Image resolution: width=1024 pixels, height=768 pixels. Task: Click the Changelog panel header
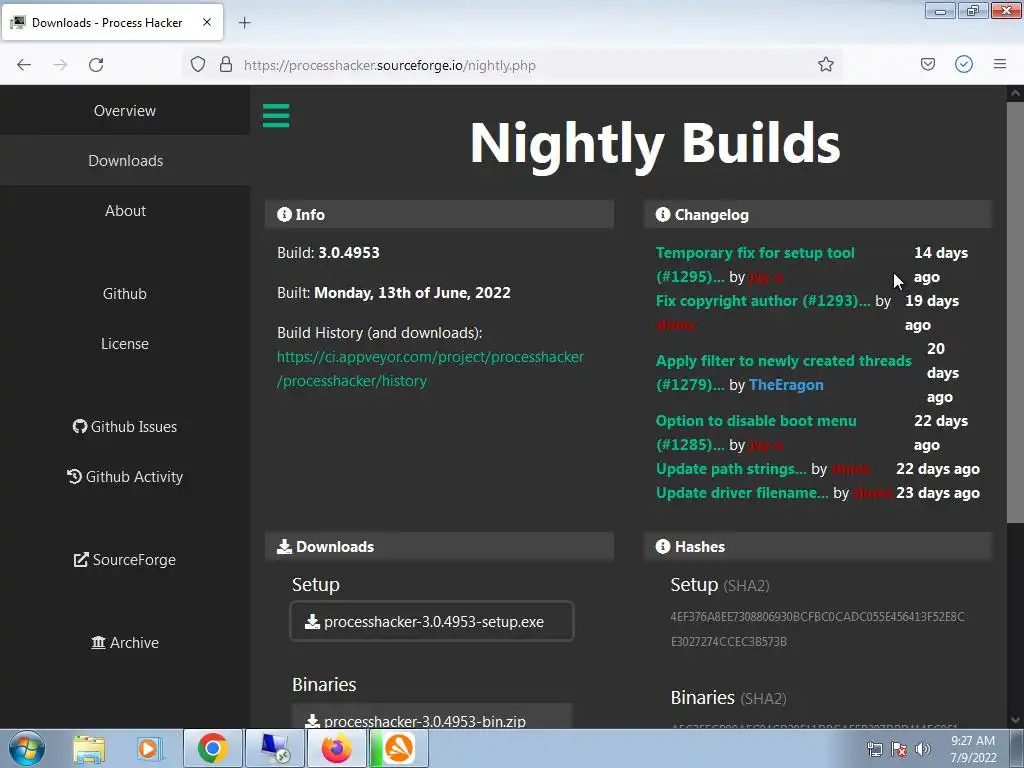(818, 214)
